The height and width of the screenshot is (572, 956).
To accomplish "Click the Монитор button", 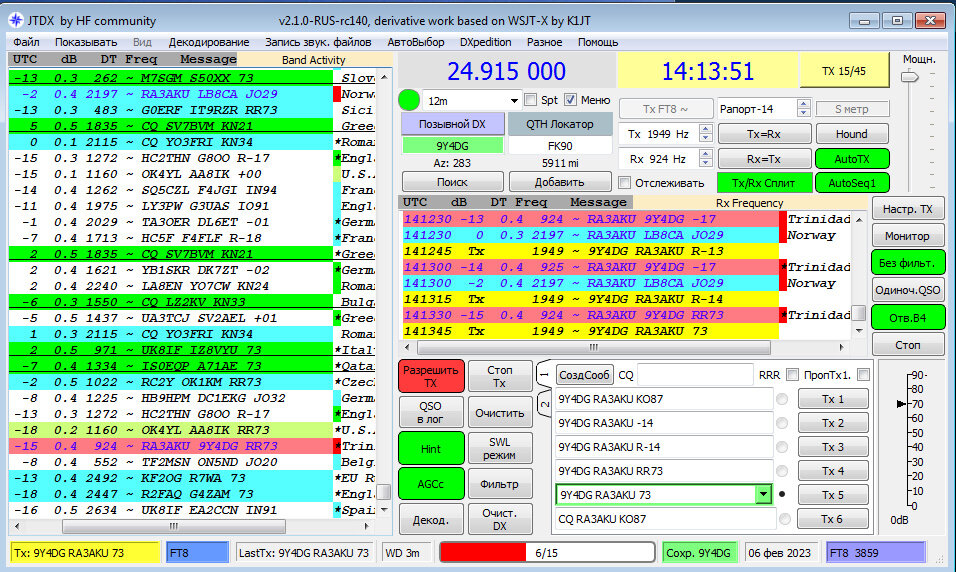I will (x=907, y=236).
